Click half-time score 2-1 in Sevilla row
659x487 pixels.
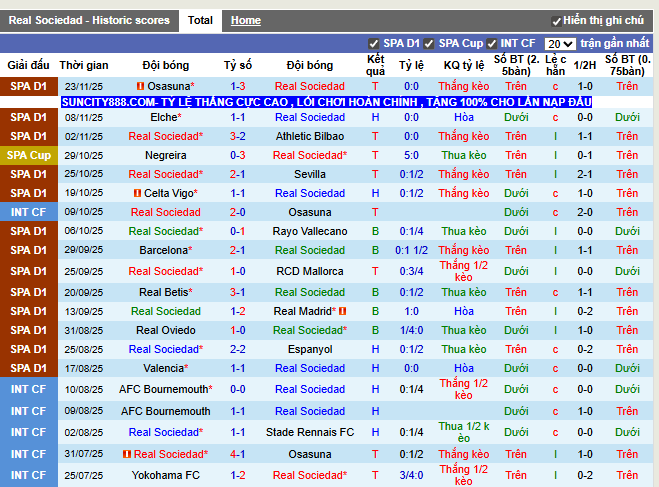tap(585, 174)
